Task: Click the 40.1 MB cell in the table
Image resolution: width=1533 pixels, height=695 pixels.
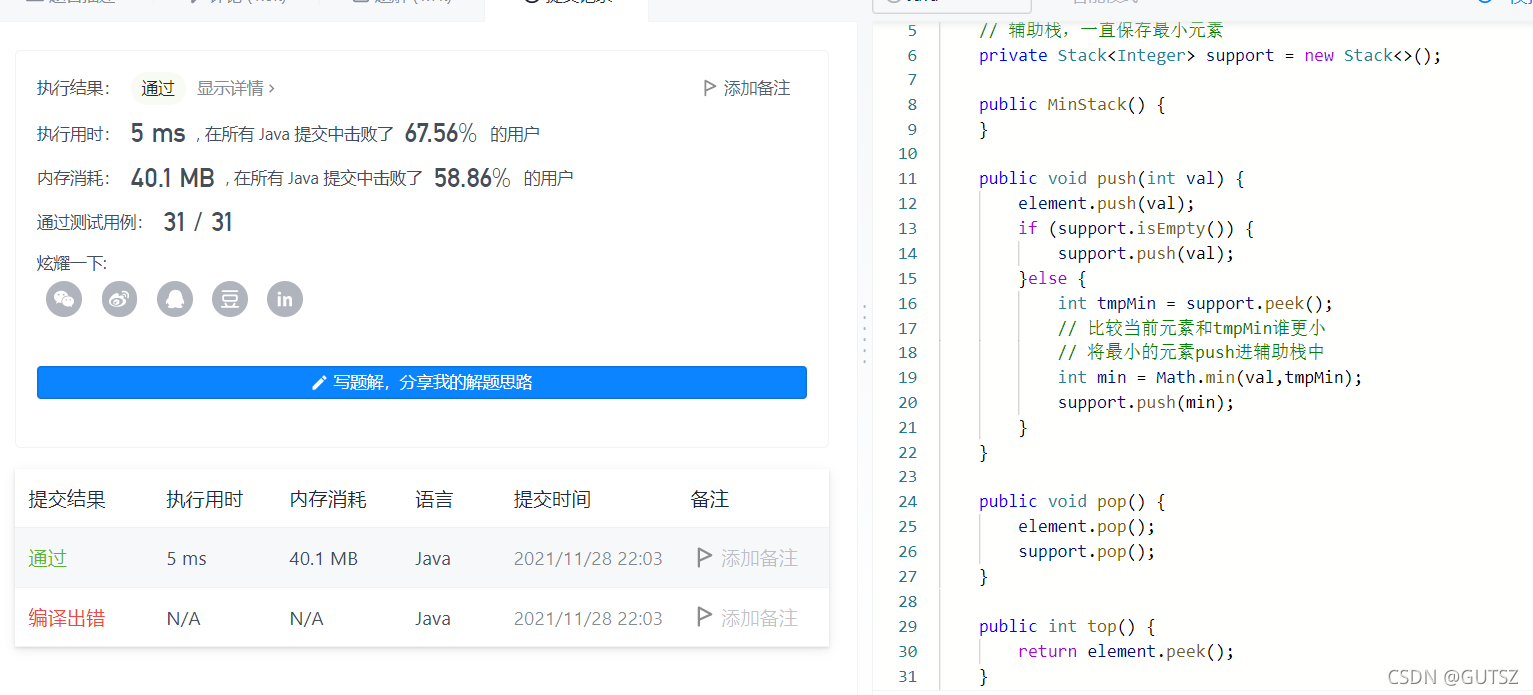Action: pos(323,558)
